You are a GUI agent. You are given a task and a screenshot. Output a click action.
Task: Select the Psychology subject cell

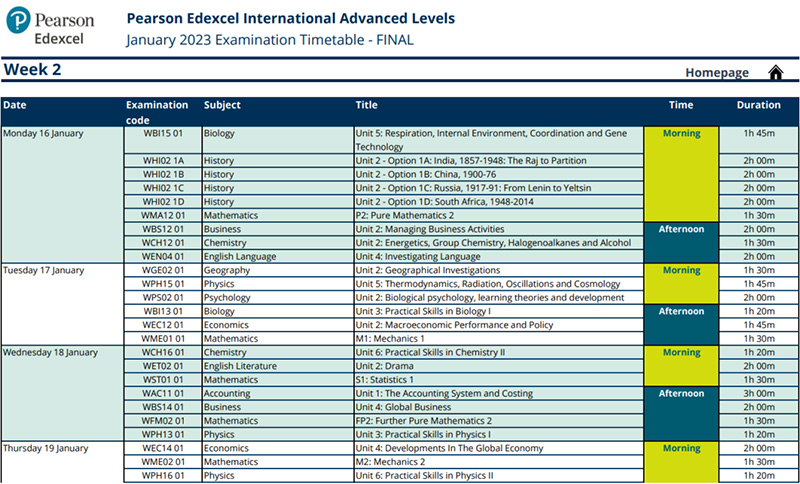tap(229, 297)
